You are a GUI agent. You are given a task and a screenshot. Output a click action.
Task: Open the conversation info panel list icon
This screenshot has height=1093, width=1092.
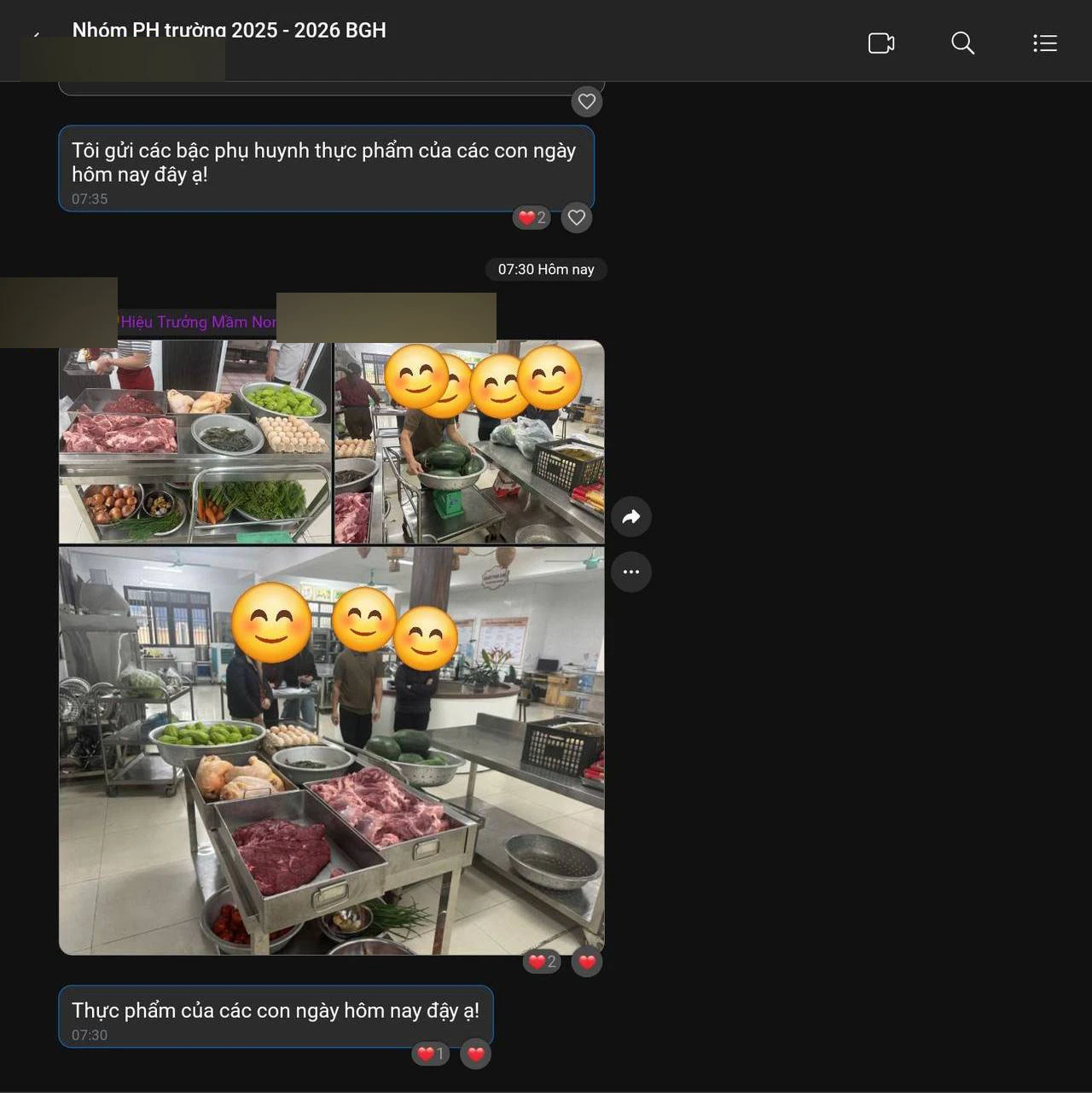1044,43
